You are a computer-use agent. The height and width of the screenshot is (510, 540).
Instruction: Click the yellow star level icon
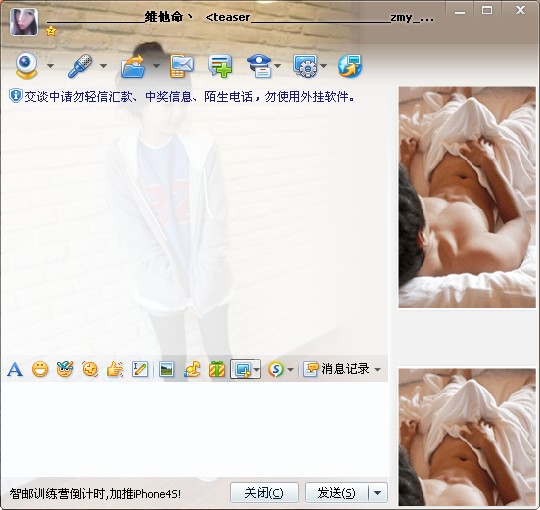51,31
